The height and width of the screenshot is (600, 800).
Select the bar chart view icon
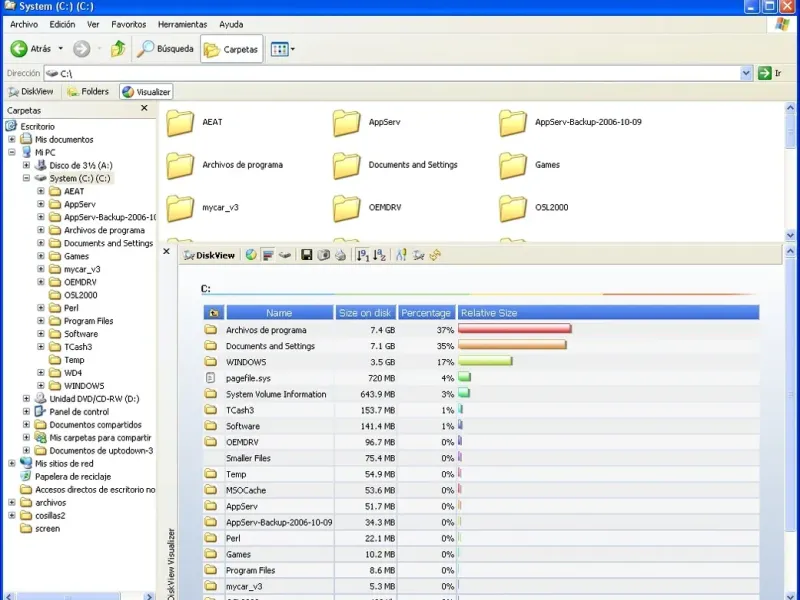tap(268, 255)
